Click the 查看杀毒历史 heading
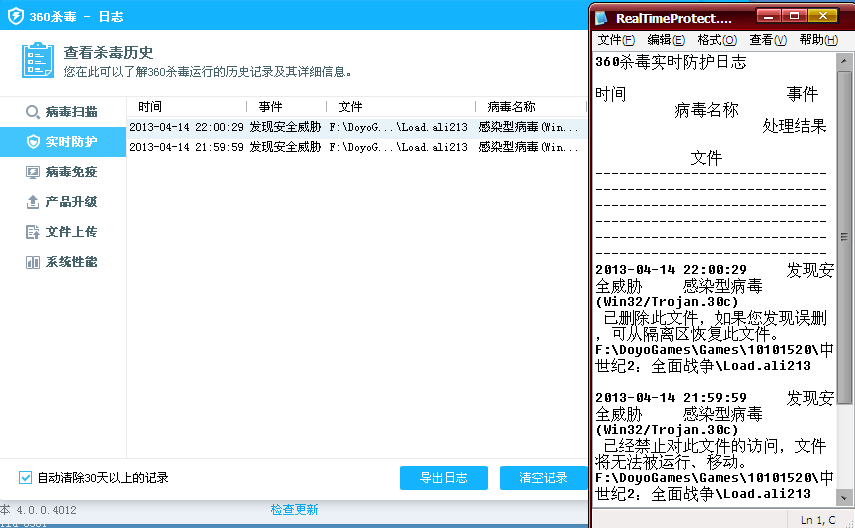 coord(108,52)
